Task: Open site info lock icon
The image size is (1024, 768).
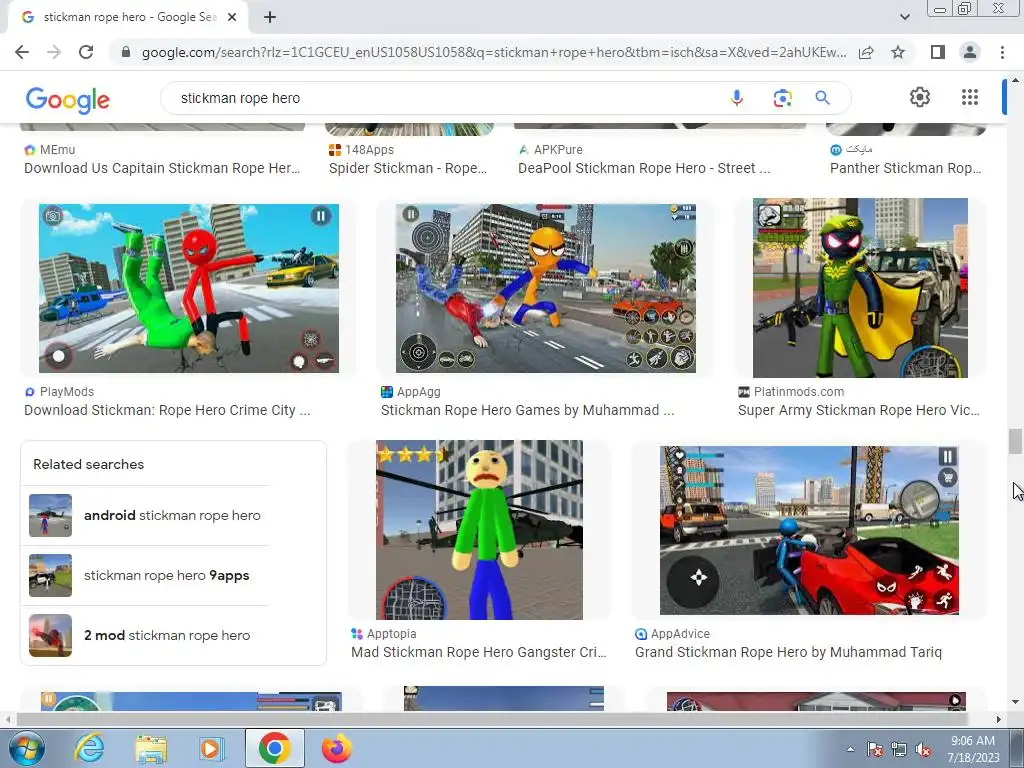Action: pos(126,52)
